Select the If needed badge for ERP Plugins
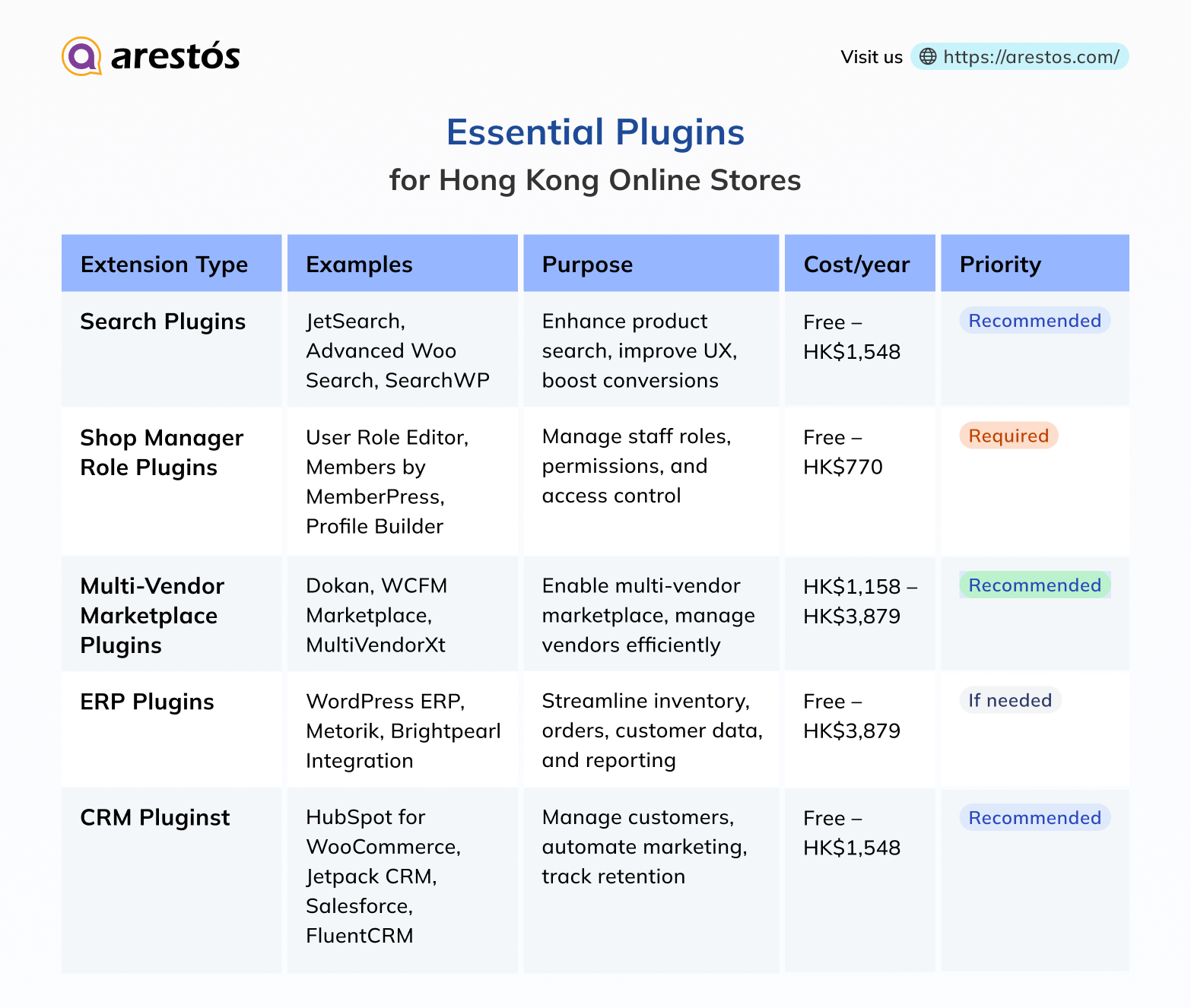This screenshot has height=1008, width=1191. click(1009, 700)
